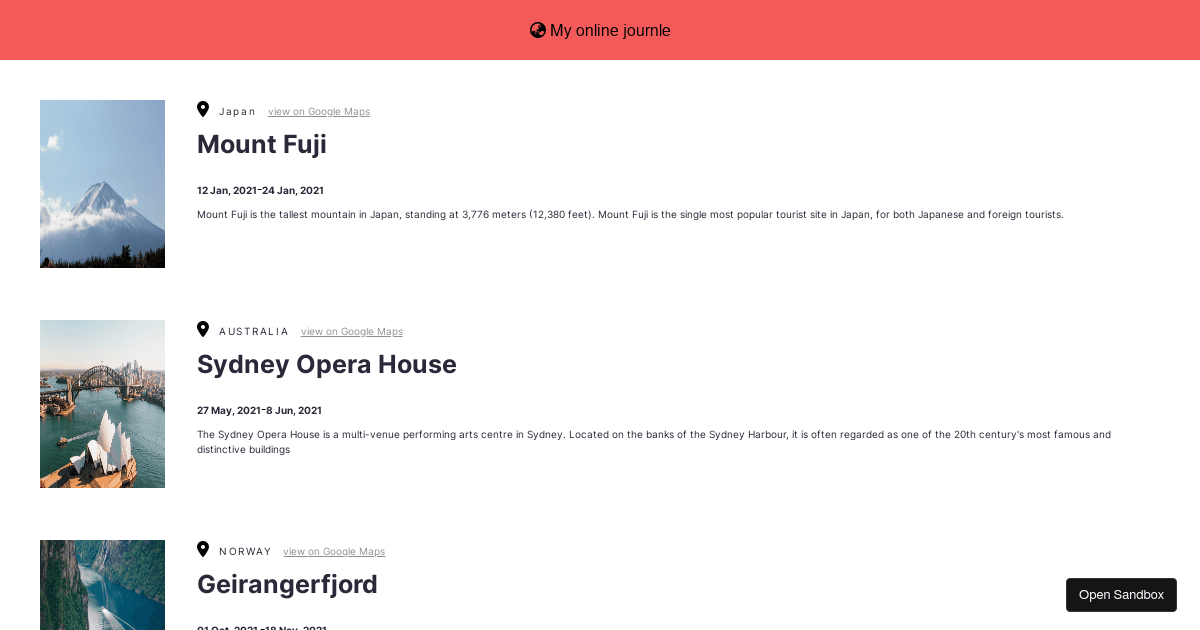This screenshot has width=1200, height=630.
Task: Click the Mount Fuji heading
Action: pos(261,144)
